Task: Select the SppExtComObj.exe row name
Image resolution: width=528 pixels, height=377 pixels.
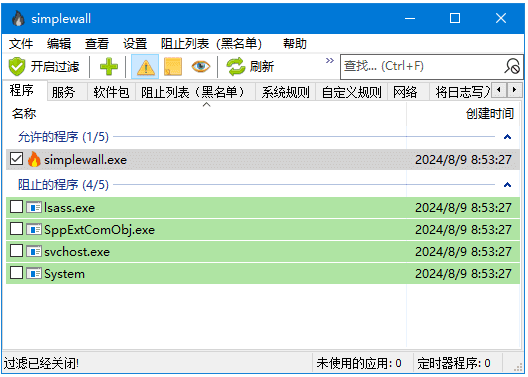Action: coord(100,230)
